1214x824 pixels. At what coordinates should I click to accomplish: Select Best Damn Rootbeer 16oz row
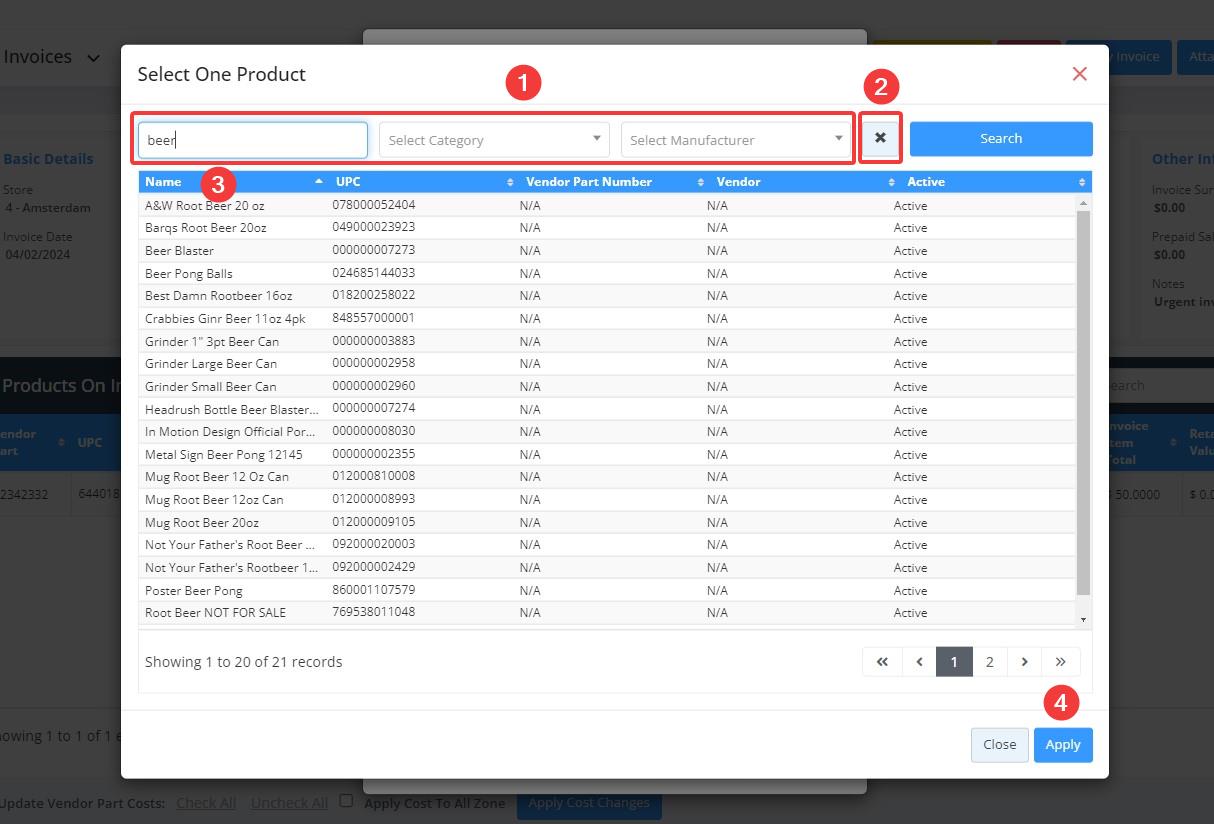click(x=607, y=296)
